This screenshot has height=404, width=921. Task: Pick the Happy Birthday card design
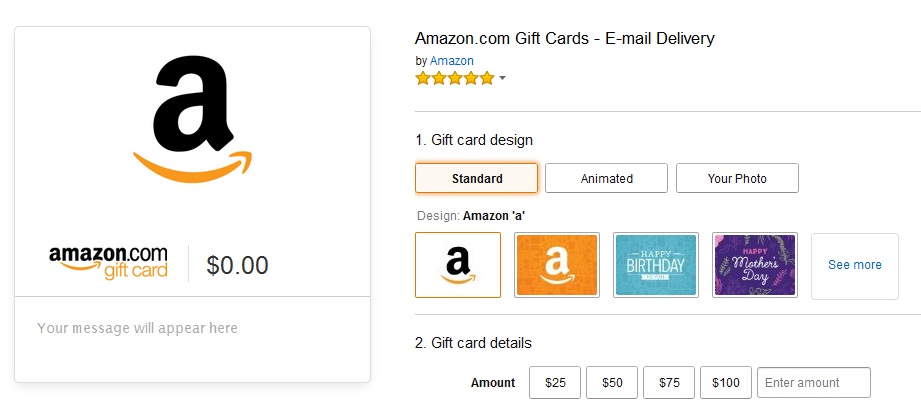pyautogui.click(x=655, y=265)
